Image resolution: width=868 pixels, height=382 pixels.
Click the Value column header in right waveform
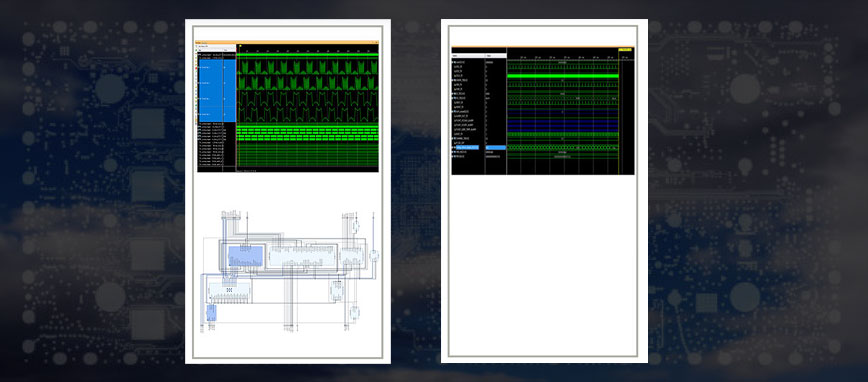pos(495,56)
